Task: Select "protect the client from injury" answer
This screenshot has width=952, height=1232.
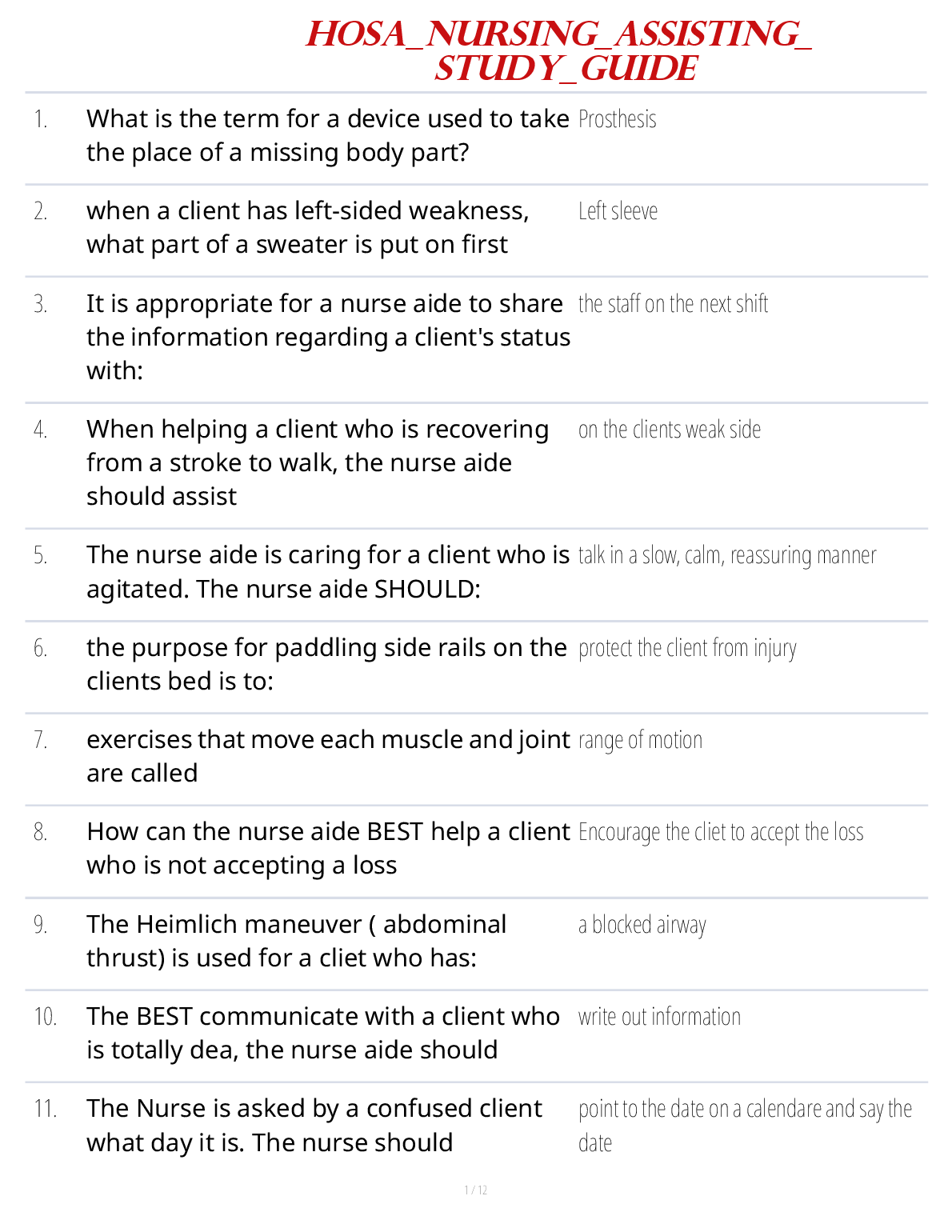Action: 686,648
